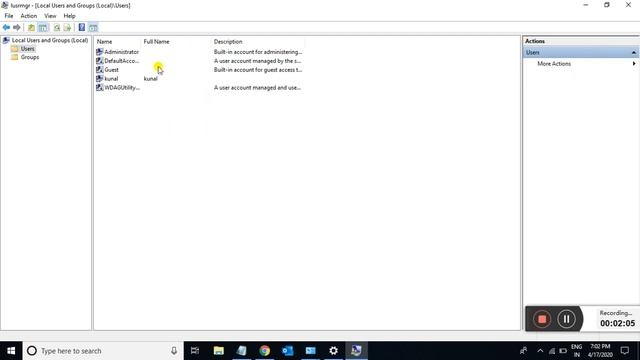Image resolution: width=640 pixels, height=360 pixels.
Task: Open the Help menu
Action: (x=69, y=16)
